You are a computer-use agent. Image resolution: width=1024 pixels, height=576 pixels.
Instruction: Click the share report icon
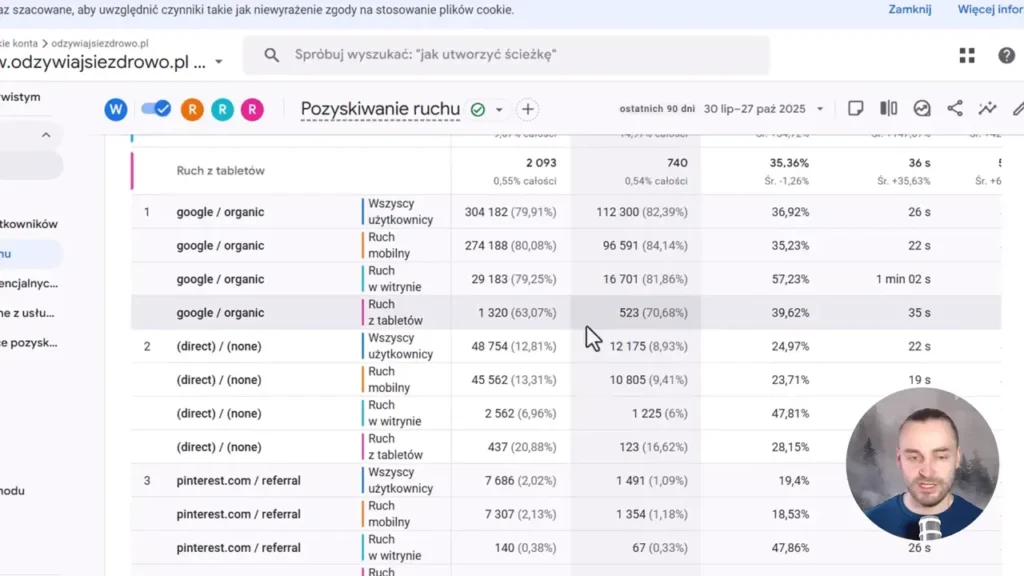tap(955, 108)
